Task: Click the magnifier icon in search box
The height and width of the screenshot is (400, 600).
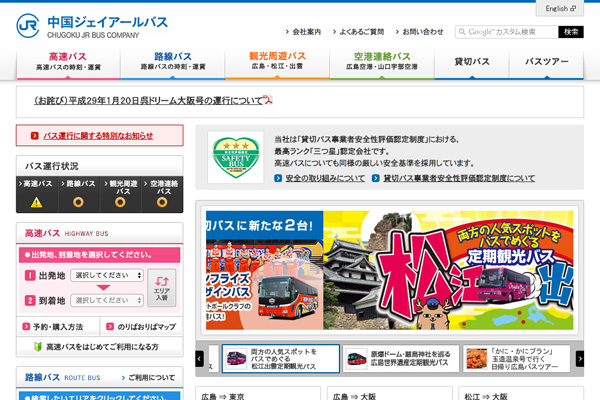Action: pyautogui.click(x=462, y=32)
